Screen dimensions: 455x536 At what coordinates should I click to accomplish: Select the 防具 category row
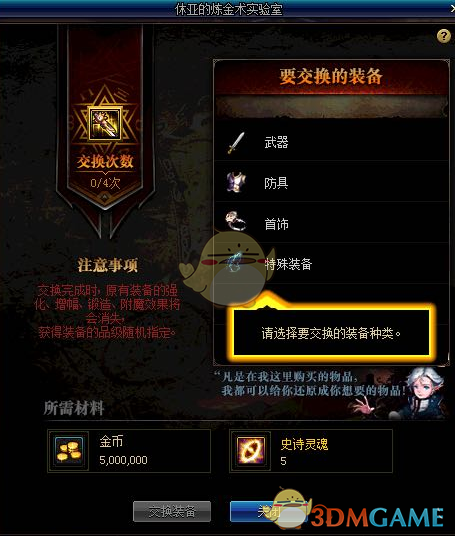point(331,182)
